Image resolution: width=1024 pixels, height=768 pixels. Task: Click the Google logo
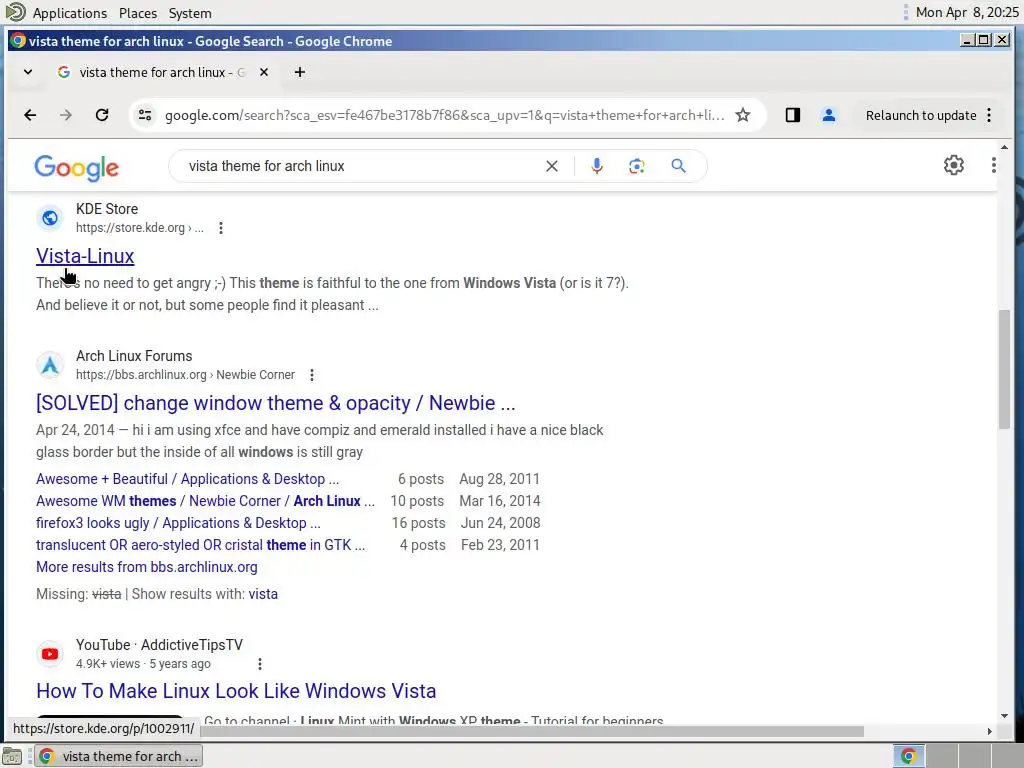76,168
